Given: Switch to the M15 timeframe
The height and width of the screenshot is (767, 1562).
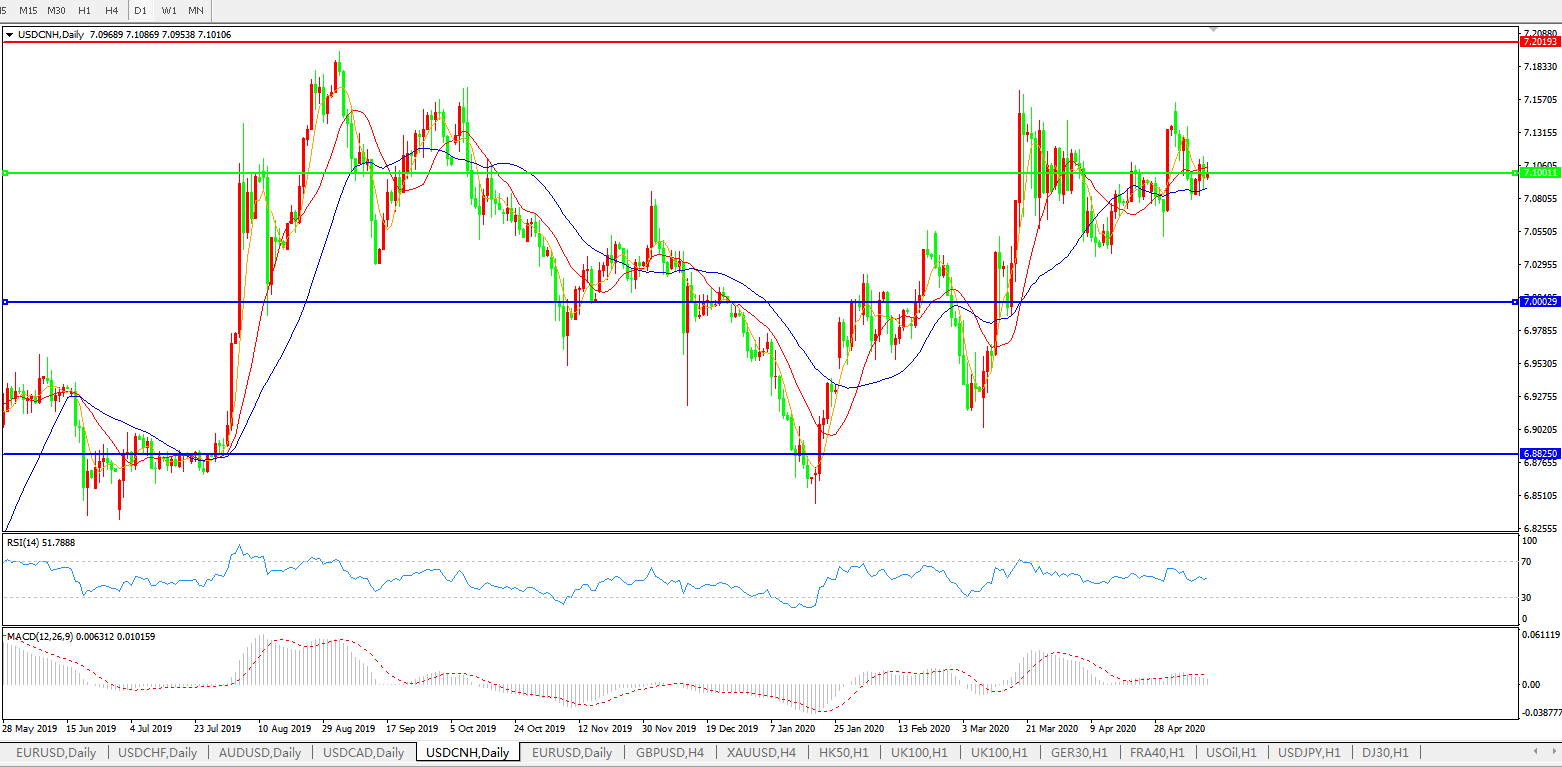Looking at the screenshot, I should tap(28, 10).
